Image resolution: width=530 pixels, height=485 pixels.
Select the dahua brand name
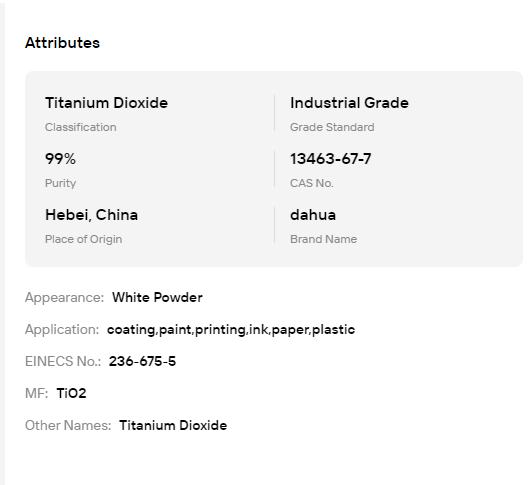coord(313,215)
